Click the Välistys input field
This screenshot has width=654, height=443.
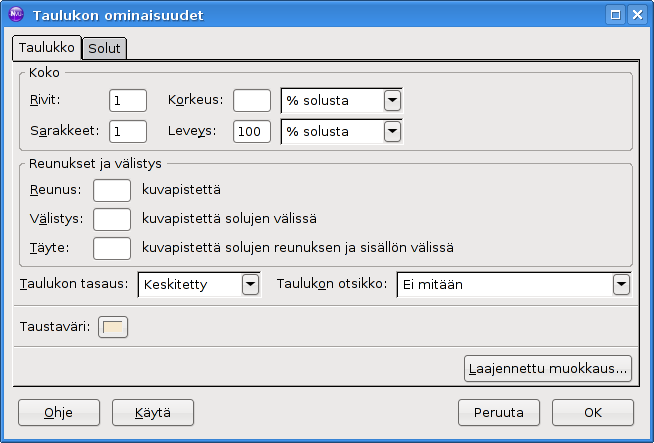coord(112,218)
